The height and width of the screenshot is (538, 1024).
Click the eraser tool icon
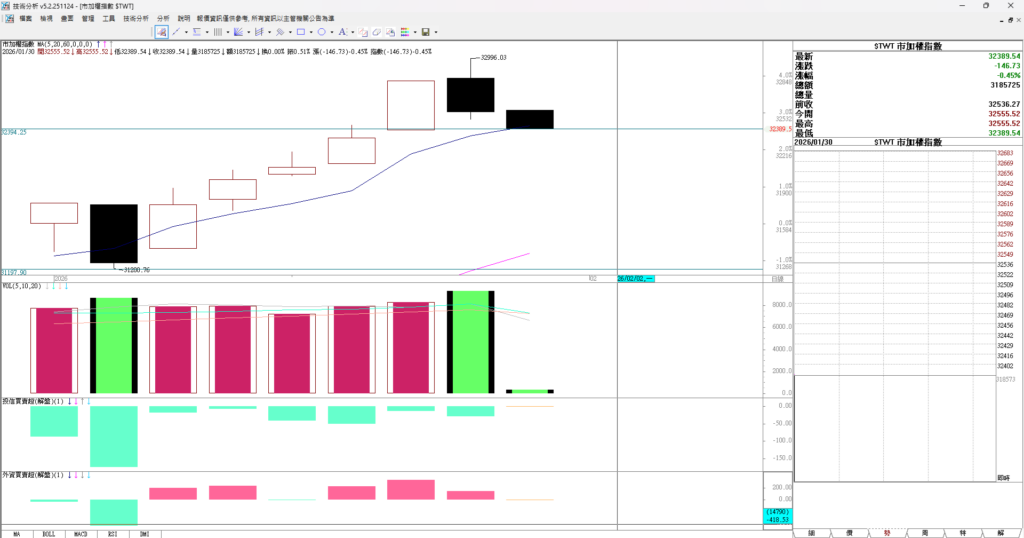coord(376,32)
